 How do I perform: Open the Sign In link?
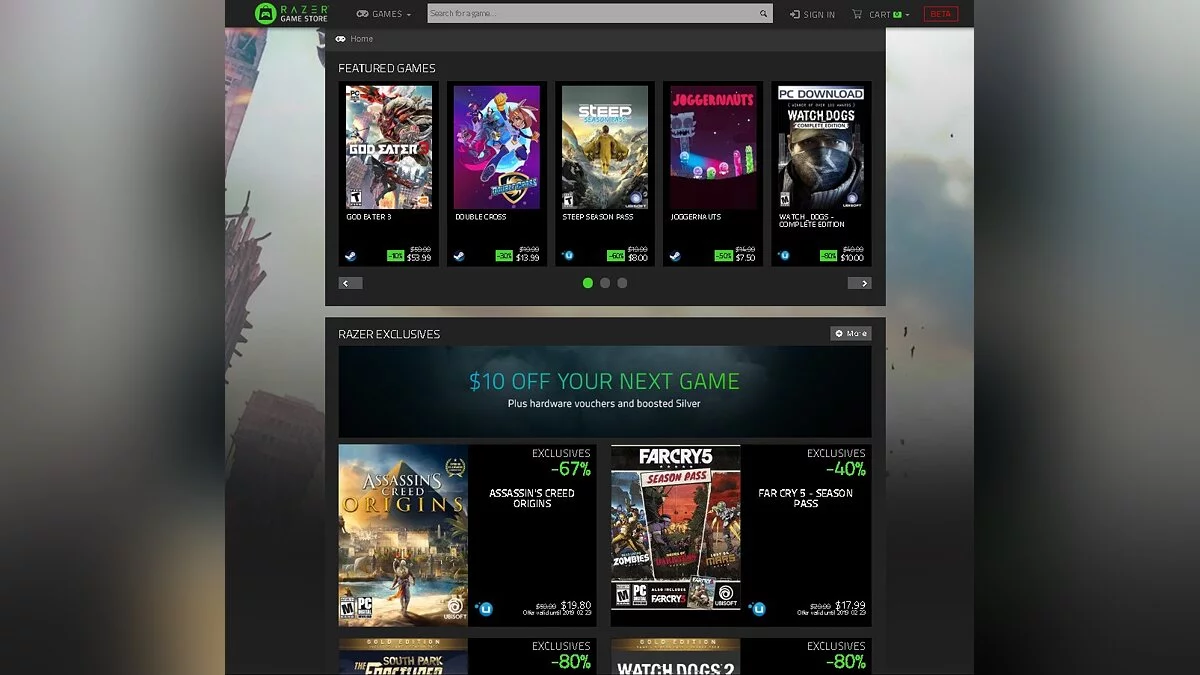(812, 14)
